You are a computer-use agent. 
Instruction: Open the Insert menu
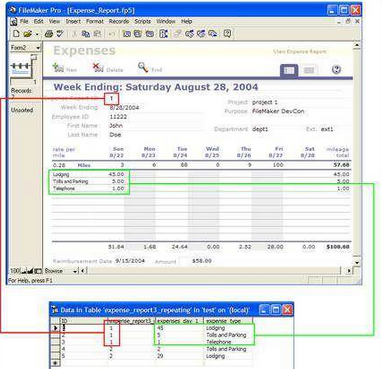point(73,21)
